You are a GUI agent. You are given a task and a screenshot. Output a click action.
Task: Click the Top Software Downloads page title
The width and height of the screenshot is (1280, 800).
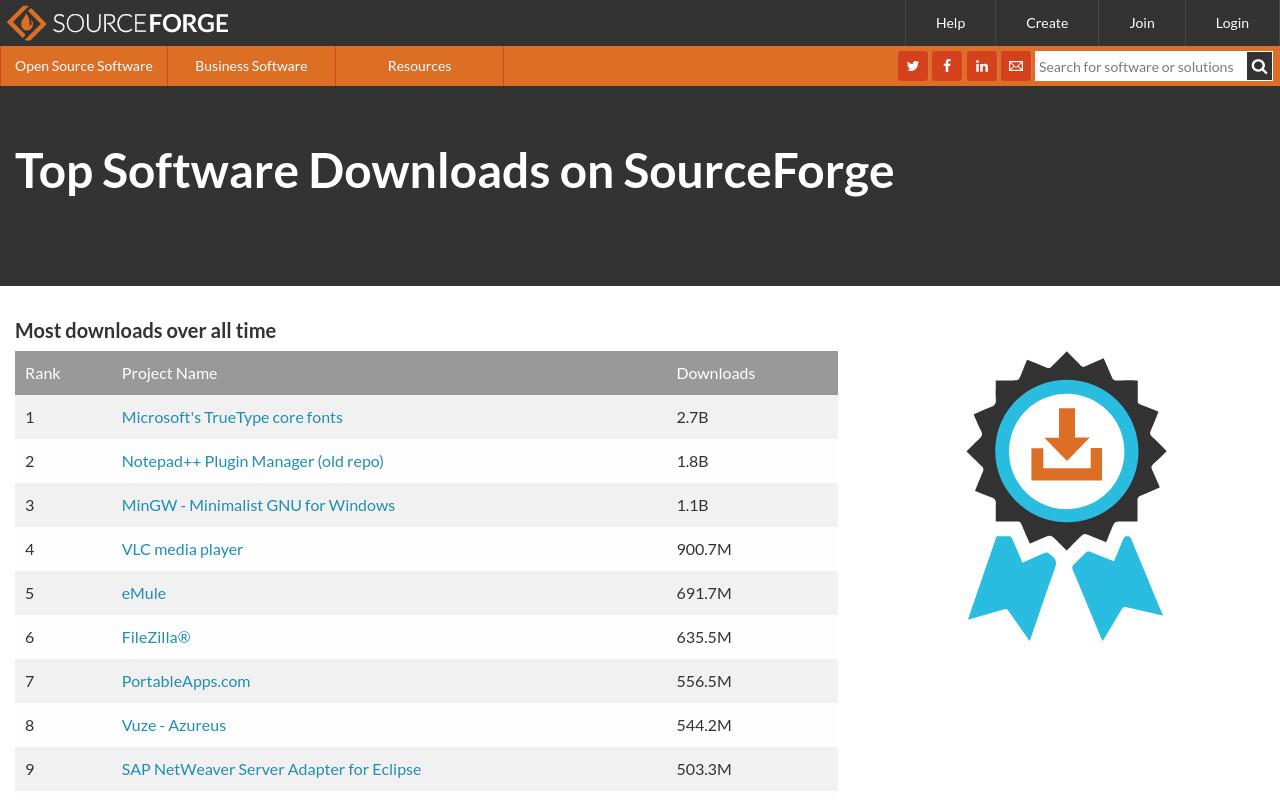[454, 171]
